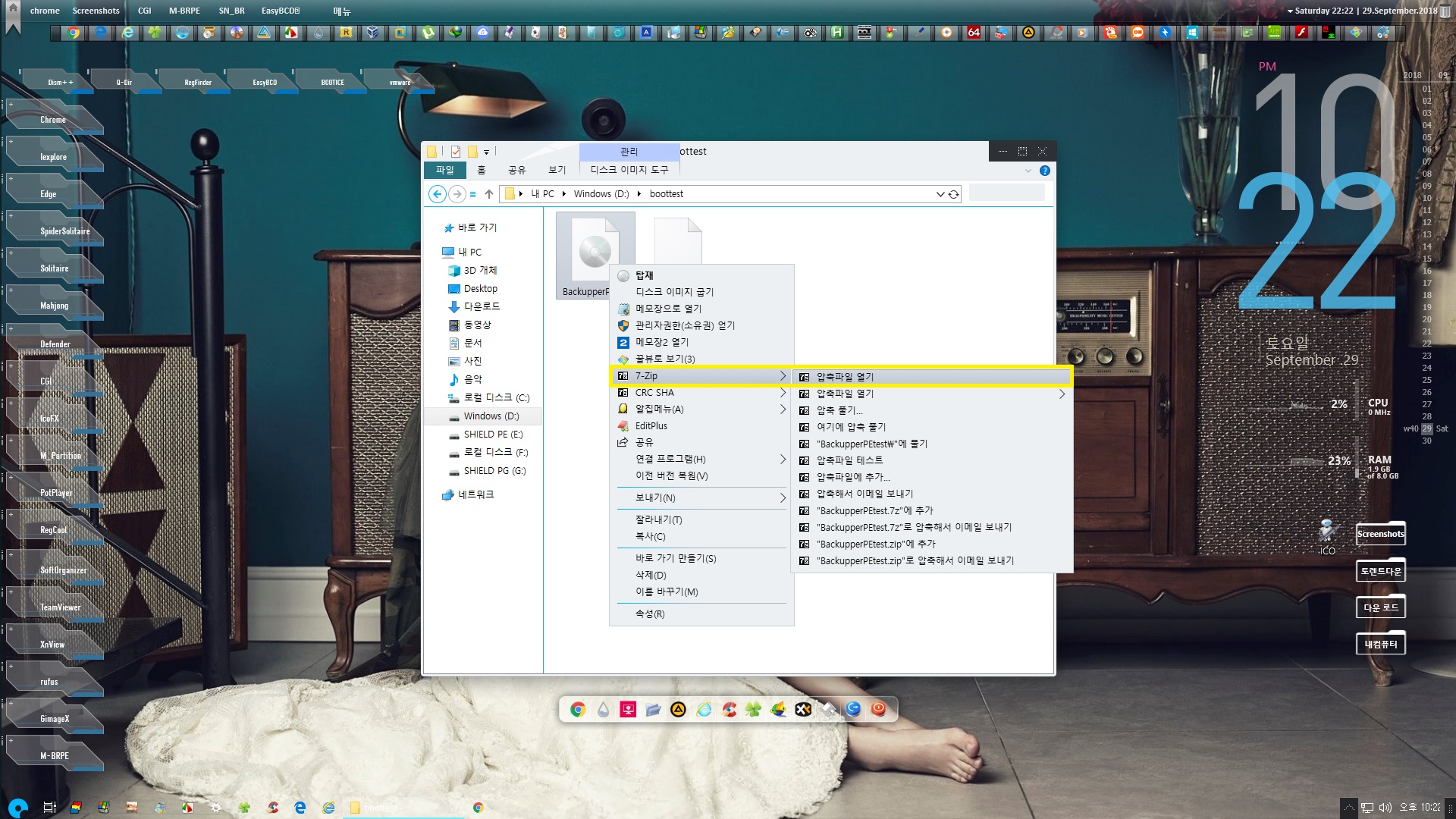Open the date dropdown arrow at top right
This screenshot has width=1456, height=819.
[x=1290, y=11]
